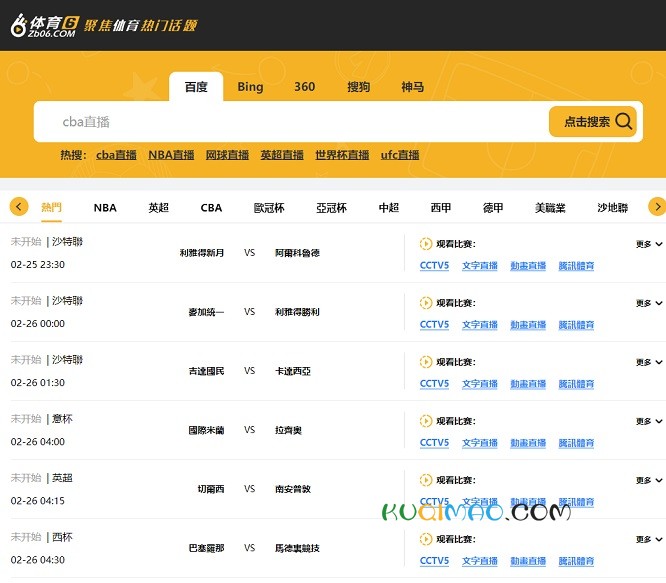Open 動畫直播 for 巴塞罗那 match
Image resolution: width=666 pixels, height=583 pixels.
528,560
